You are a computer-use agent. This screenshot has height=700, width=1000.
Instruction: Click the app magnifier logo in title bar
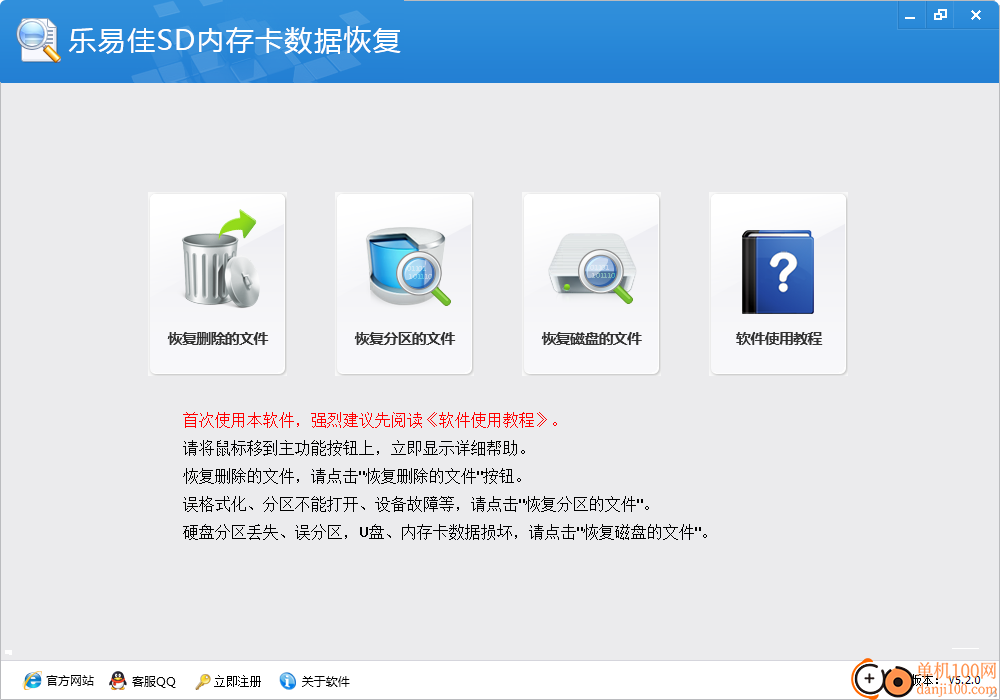click(x=39, y=41)
